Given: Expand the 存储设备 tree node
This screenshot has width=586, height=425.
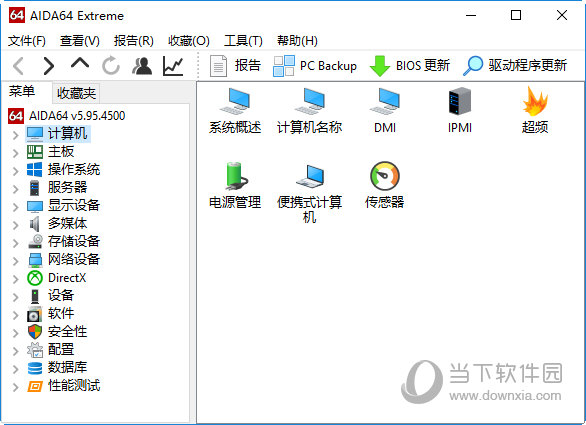Looking at the screenshot, I should [x=15, y=243].
